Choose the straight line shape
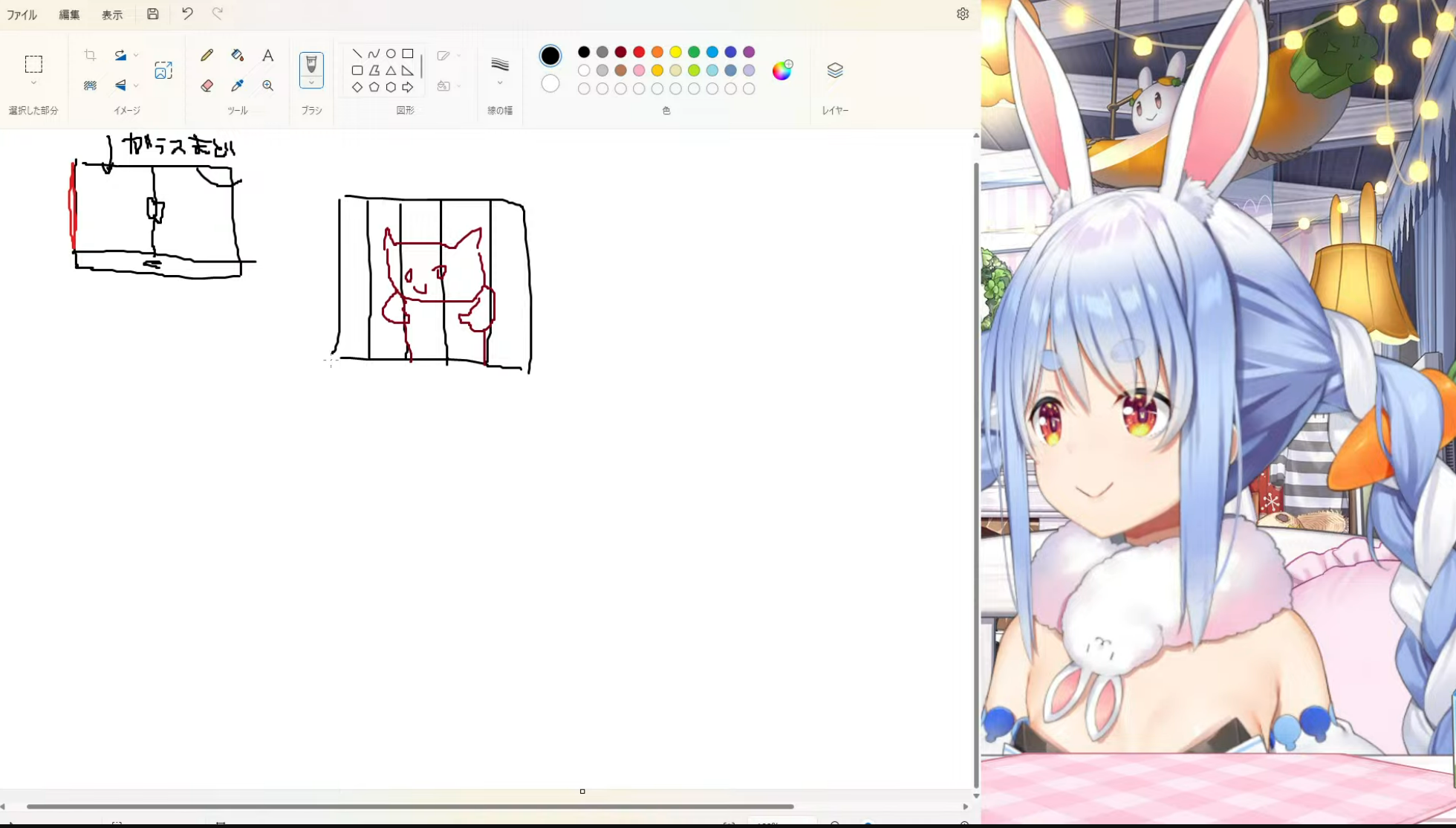1456x828 pixels. click(357, 54)
